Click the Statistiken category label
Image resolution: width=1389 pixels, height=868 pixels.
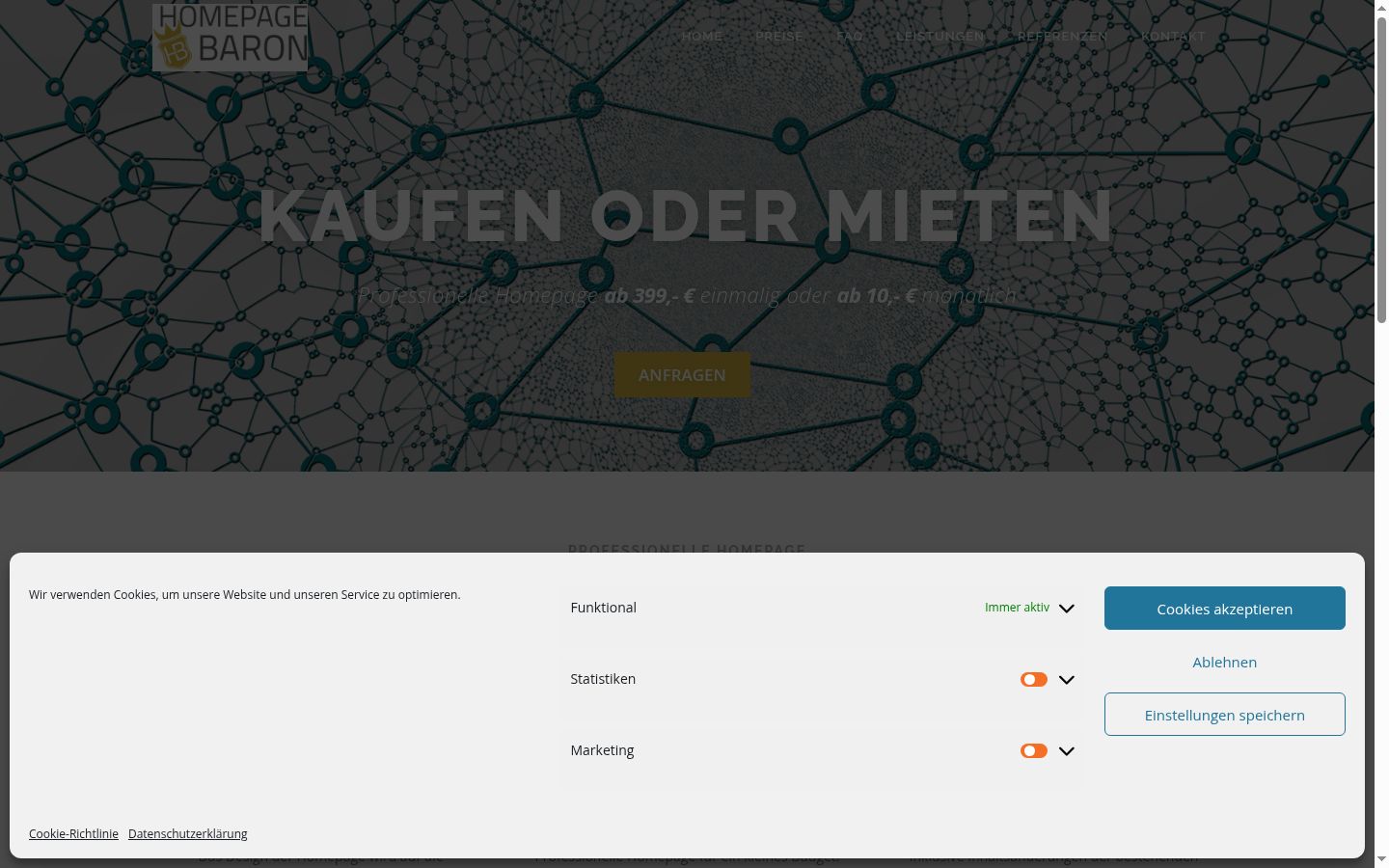(x=603, y=679)
